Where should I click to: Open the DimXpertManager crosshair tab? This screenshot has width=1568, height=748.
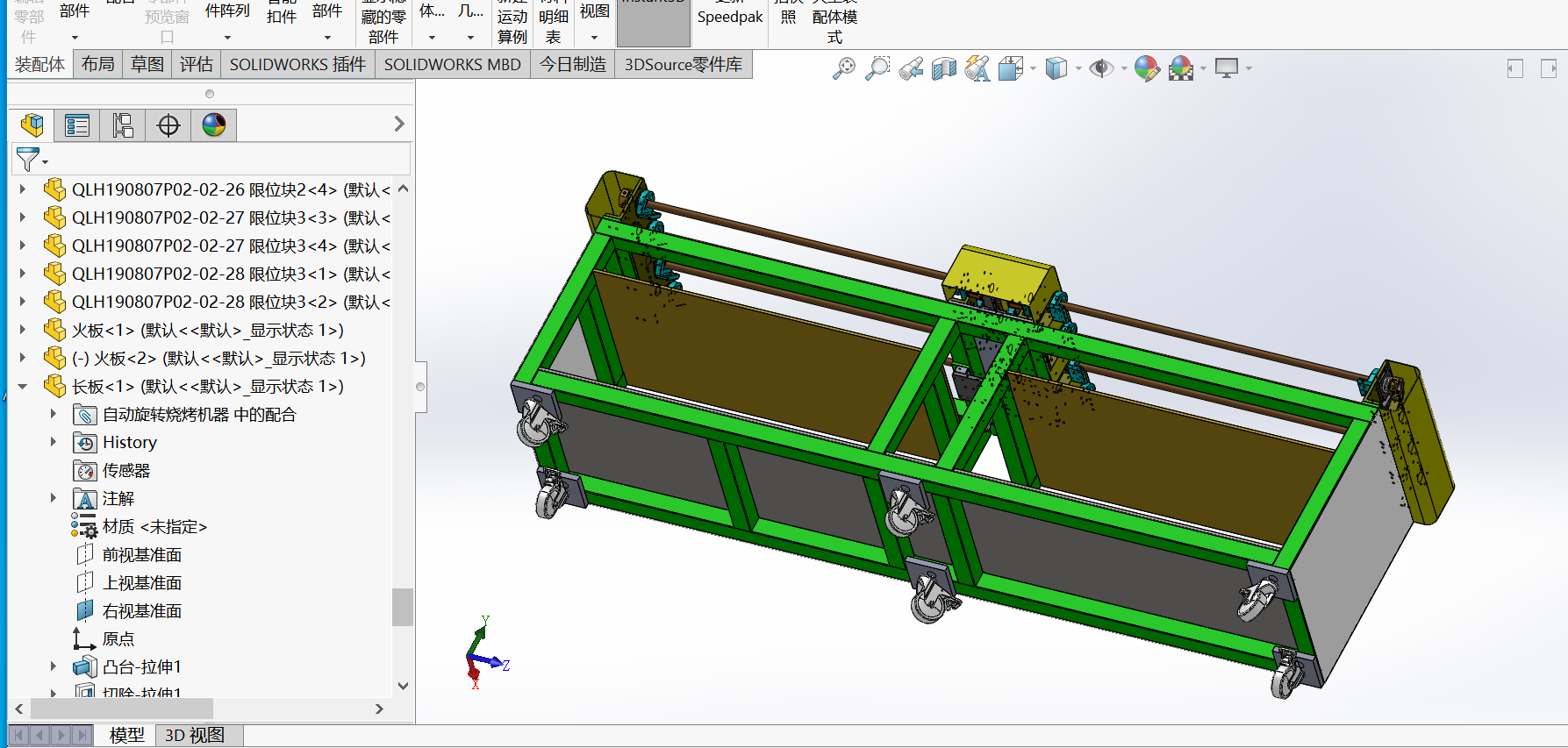pos(168,125)
